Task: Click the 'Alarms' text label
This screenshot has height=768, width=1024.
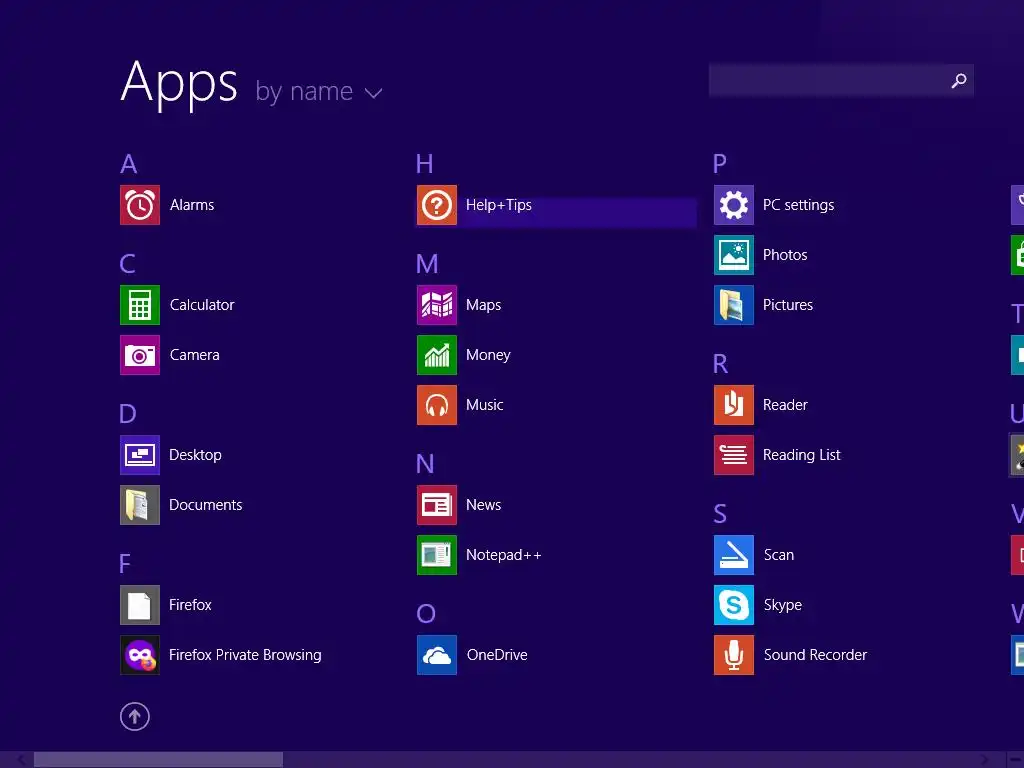Action: (192, 205)
